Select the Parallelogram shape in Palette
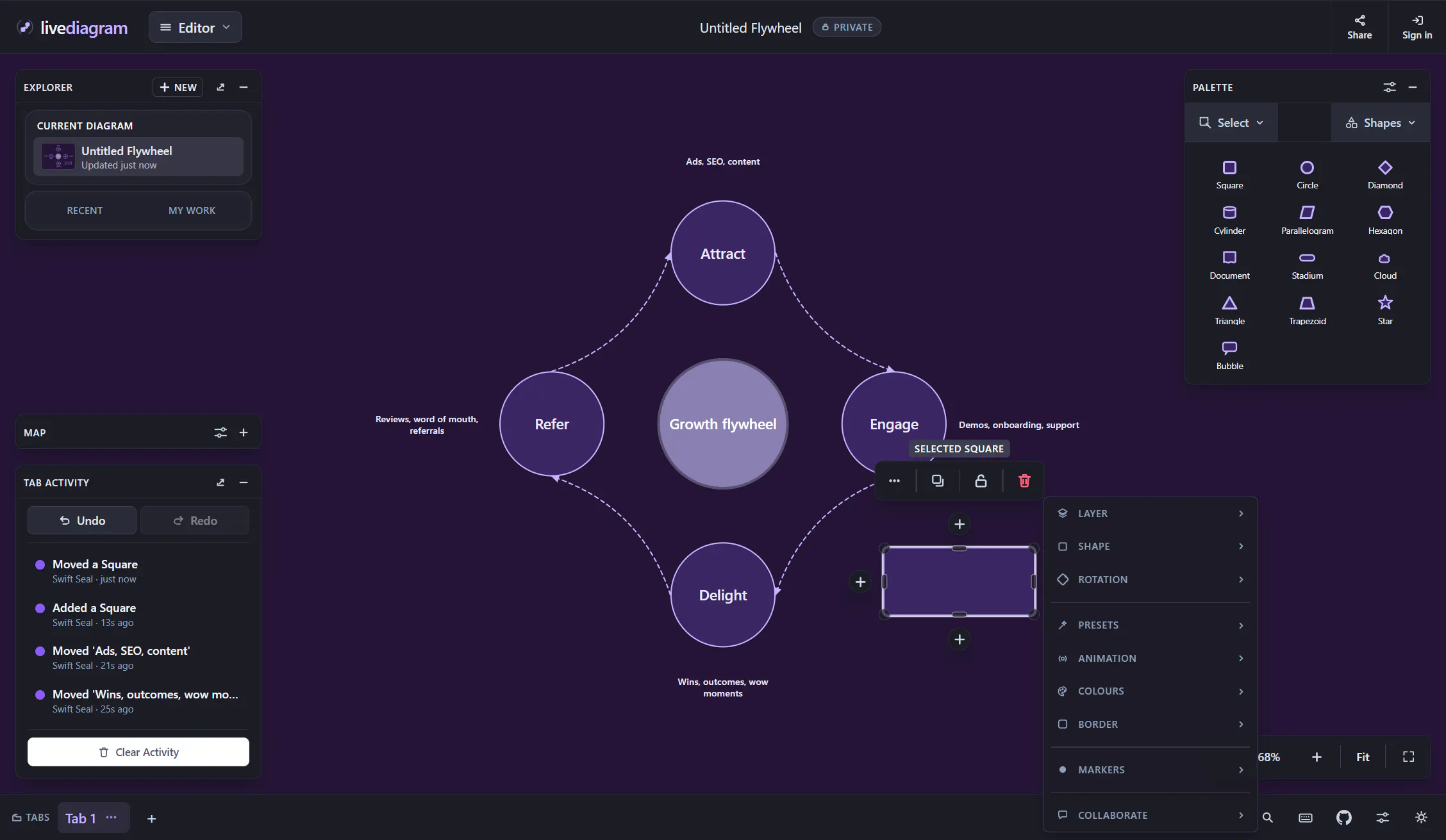The height and width of the screenshot is (840, 1446). point(1307,220)
